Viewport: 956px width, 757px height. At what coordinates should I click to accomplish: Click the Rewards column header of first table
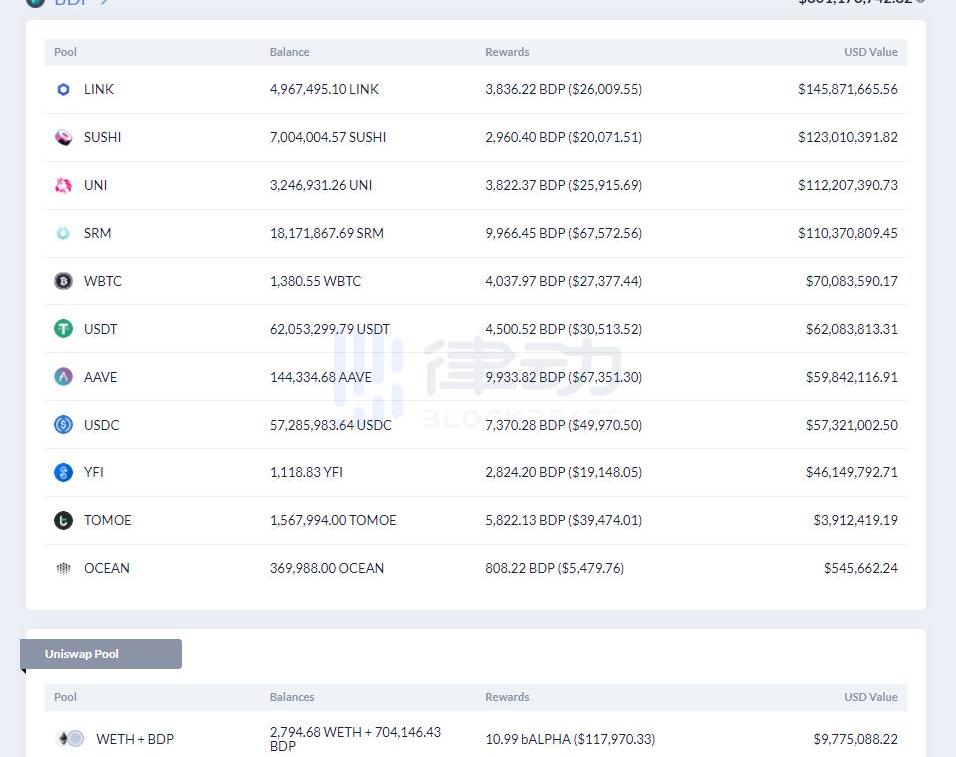(507, 52)
